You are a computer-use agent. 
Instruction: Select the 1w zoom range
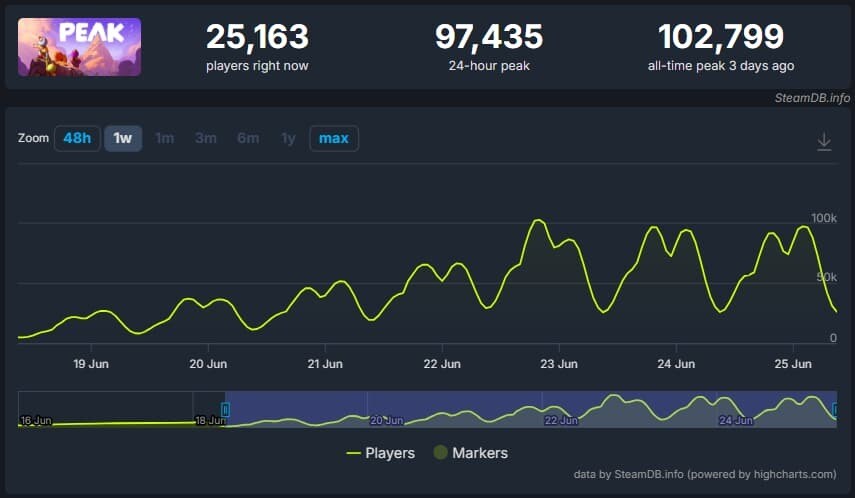coord(123,138)
